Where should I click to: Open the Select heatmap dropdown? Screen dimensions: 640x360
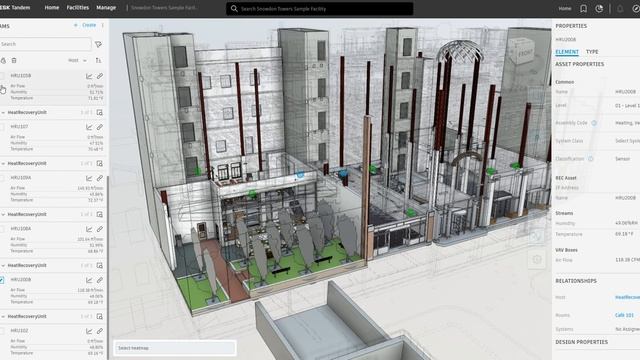tap(175, 348)
